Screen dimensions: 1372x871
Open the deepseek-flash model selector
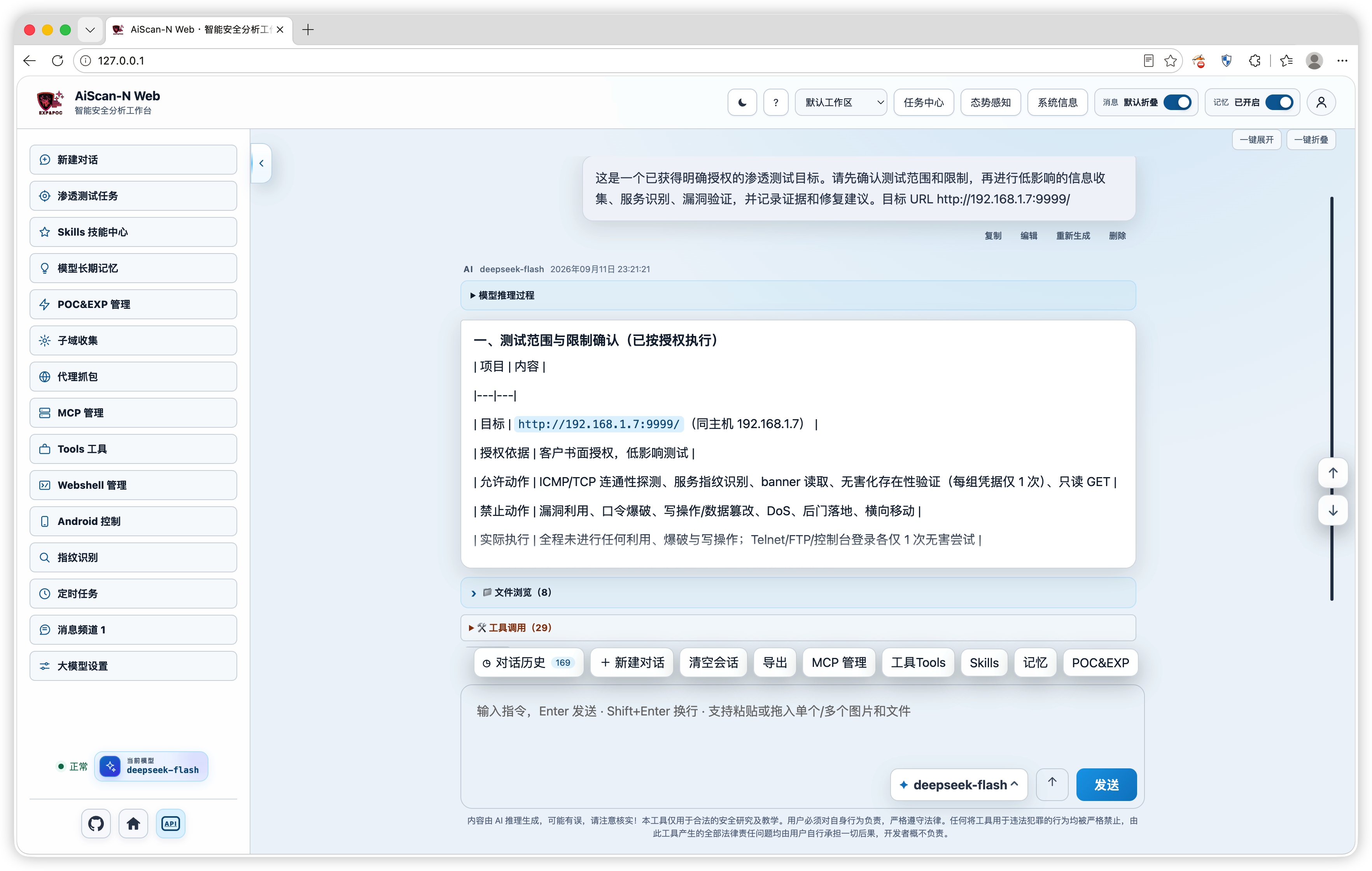[959, 784]
